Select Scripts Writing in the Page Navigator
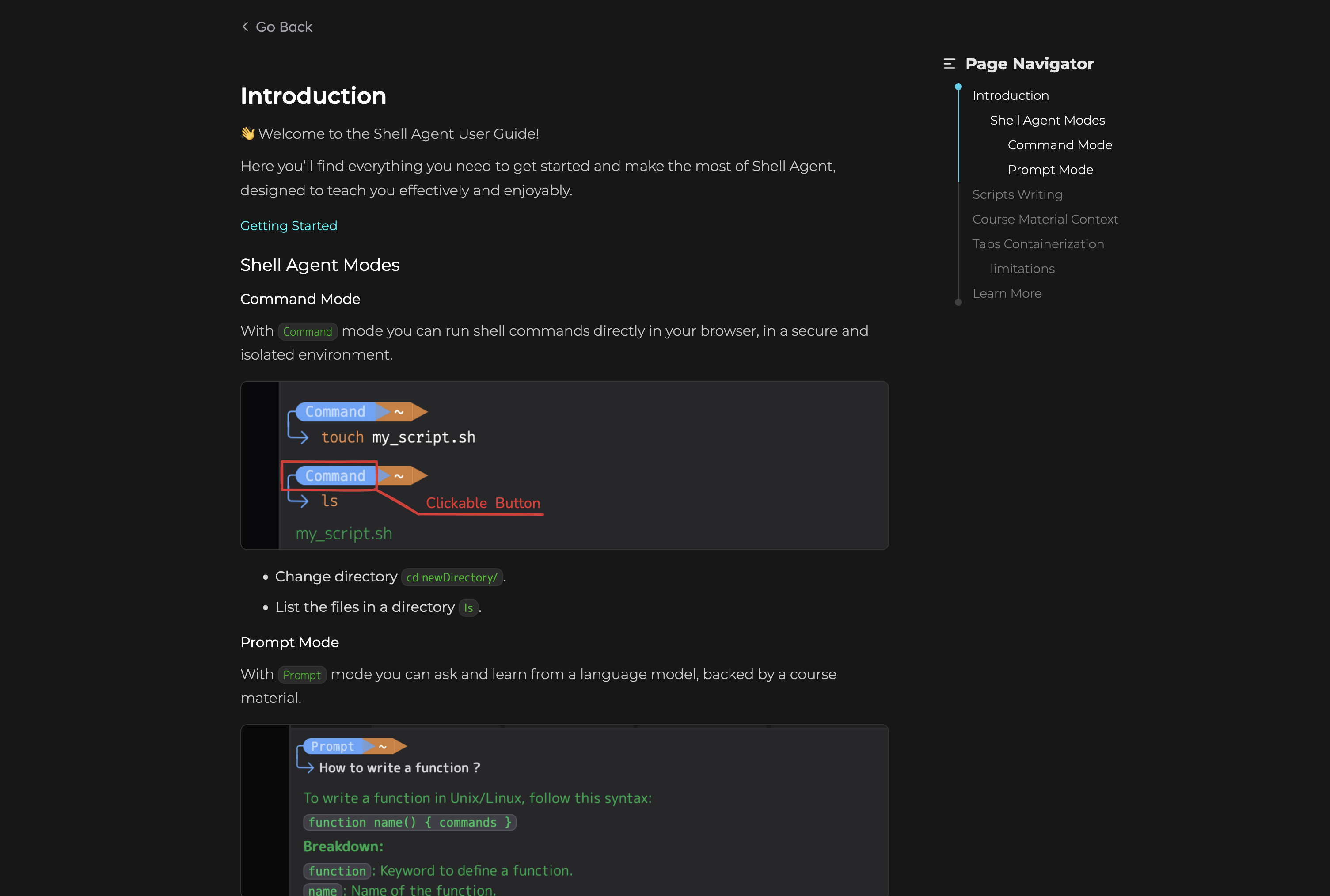This screenshot has height=896, width=1330. pyautogui.click(x=1017, y=194)
